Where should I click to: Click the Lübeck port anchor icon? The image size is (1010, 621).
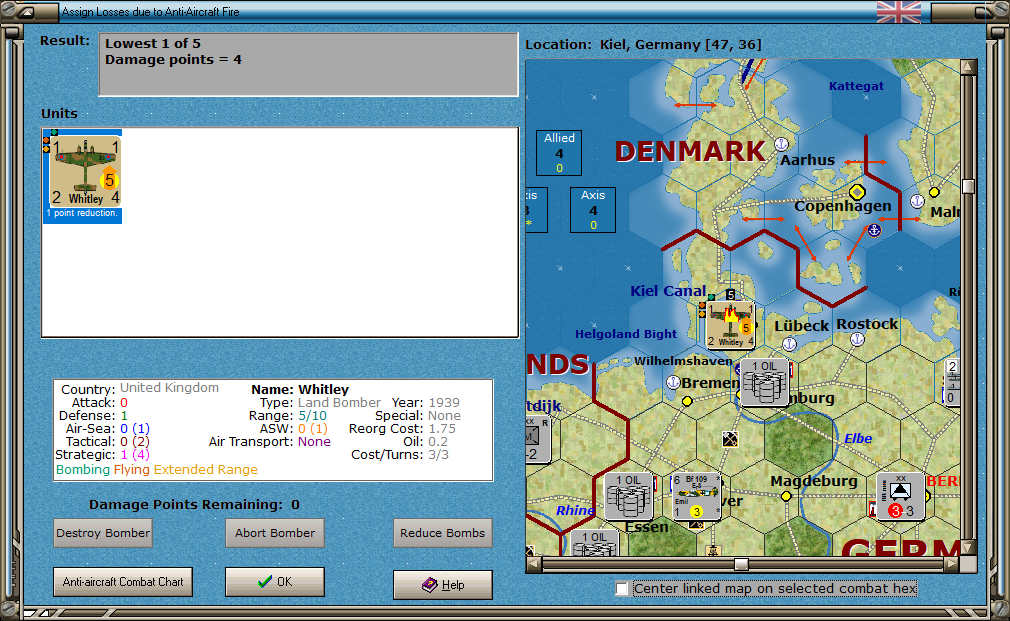[x=789, y=344]
